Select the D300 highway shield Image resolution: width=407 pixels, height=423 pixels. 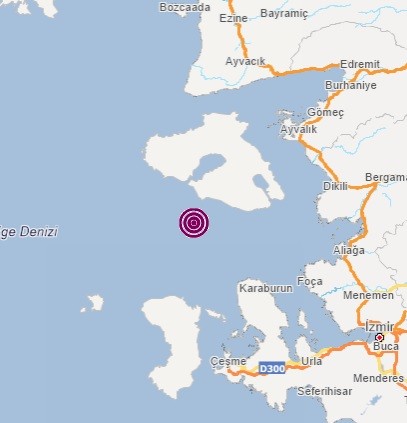coord(272,368)
